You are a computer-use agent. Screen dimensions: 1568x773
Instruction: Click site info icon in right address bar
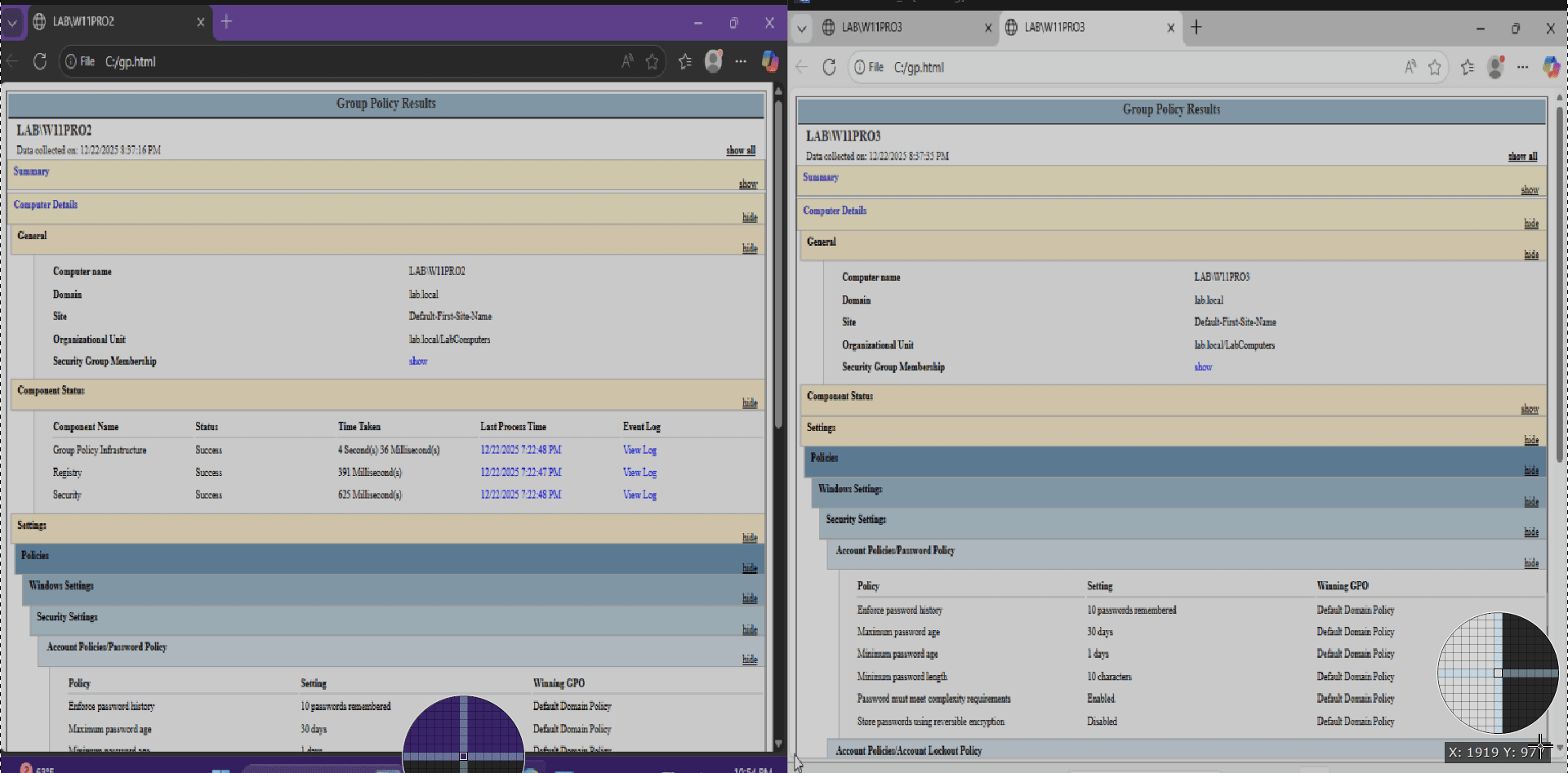(x=860, y=68)
